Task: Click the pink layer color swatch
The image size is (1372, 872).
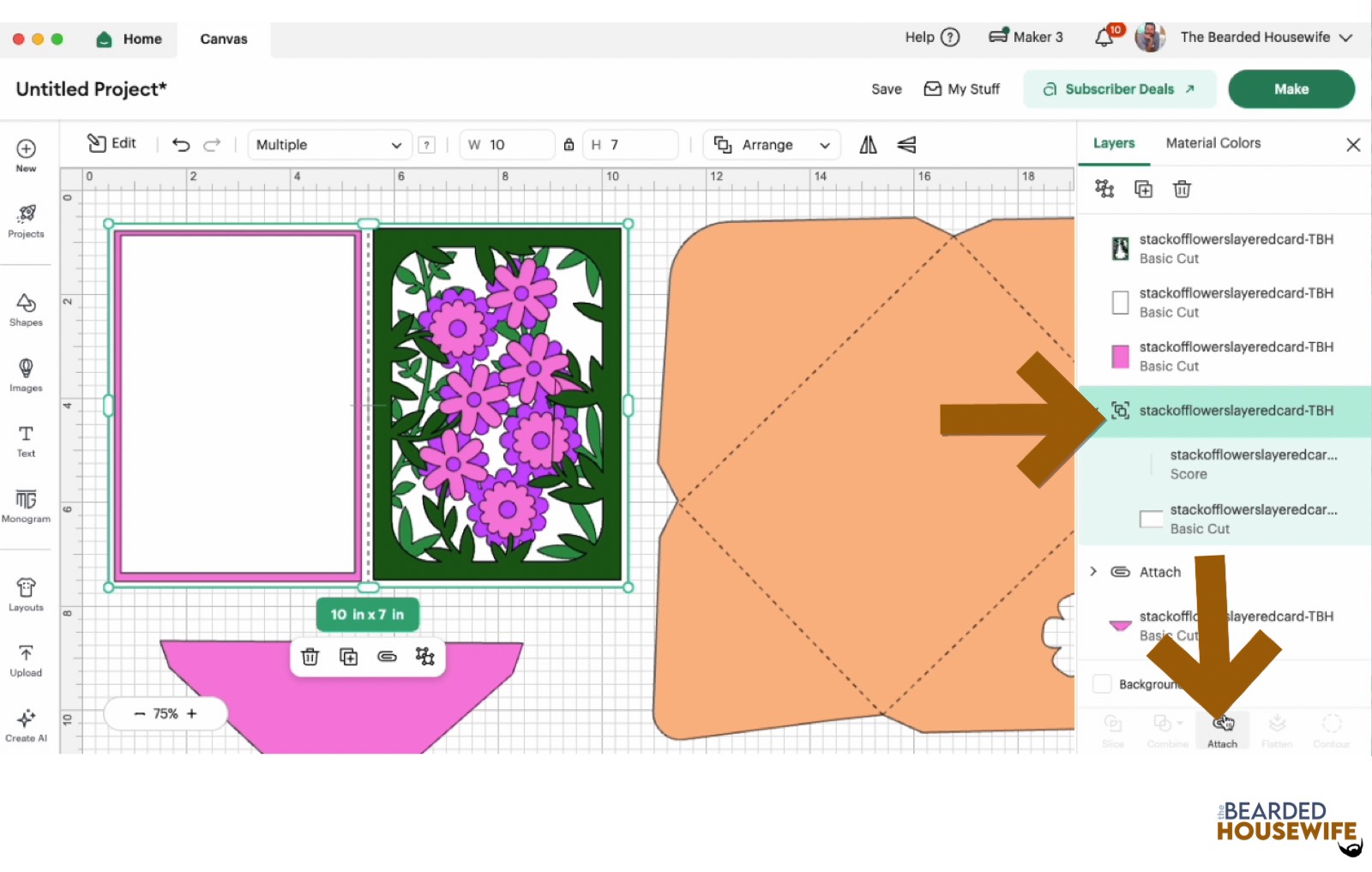Action: 1120,356
